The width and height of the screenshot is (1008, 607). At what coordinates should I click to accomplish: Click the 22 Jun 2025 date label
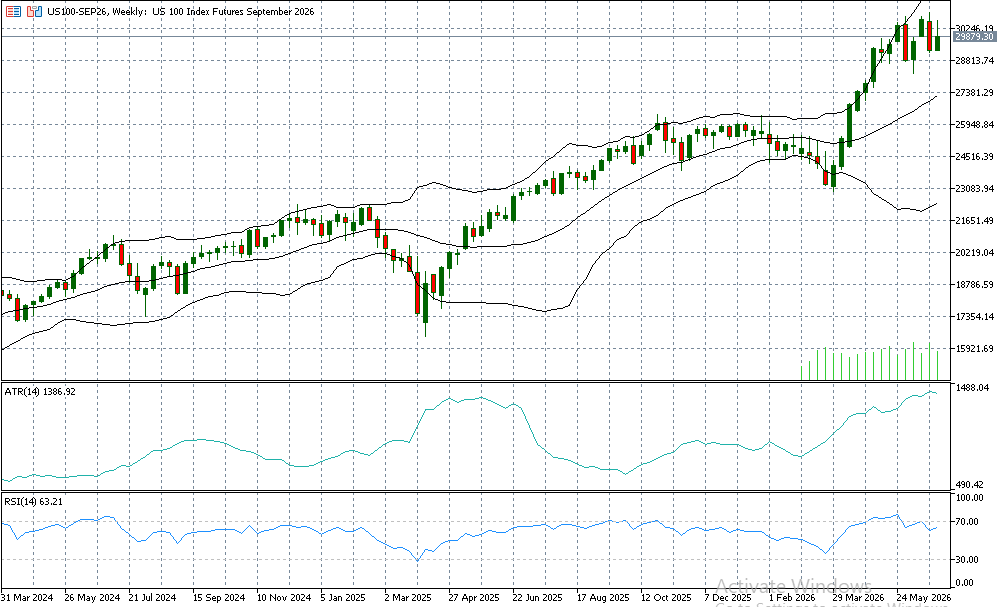pos(537,597)
